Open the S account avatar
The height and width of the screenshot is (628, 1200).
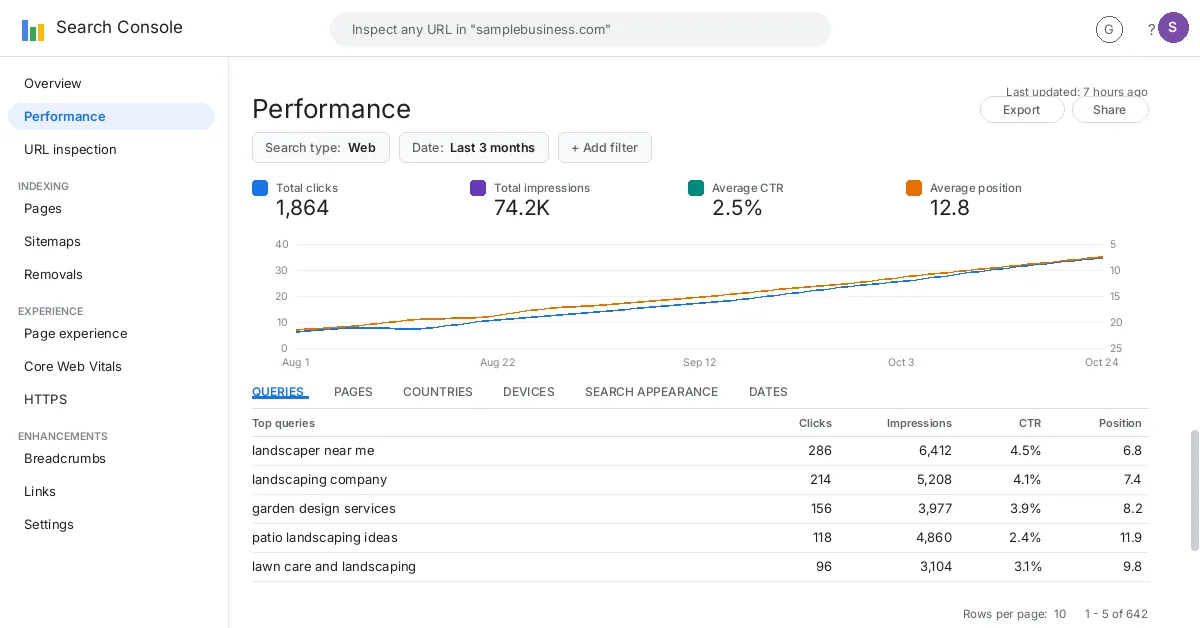[x=1173, y=28]
